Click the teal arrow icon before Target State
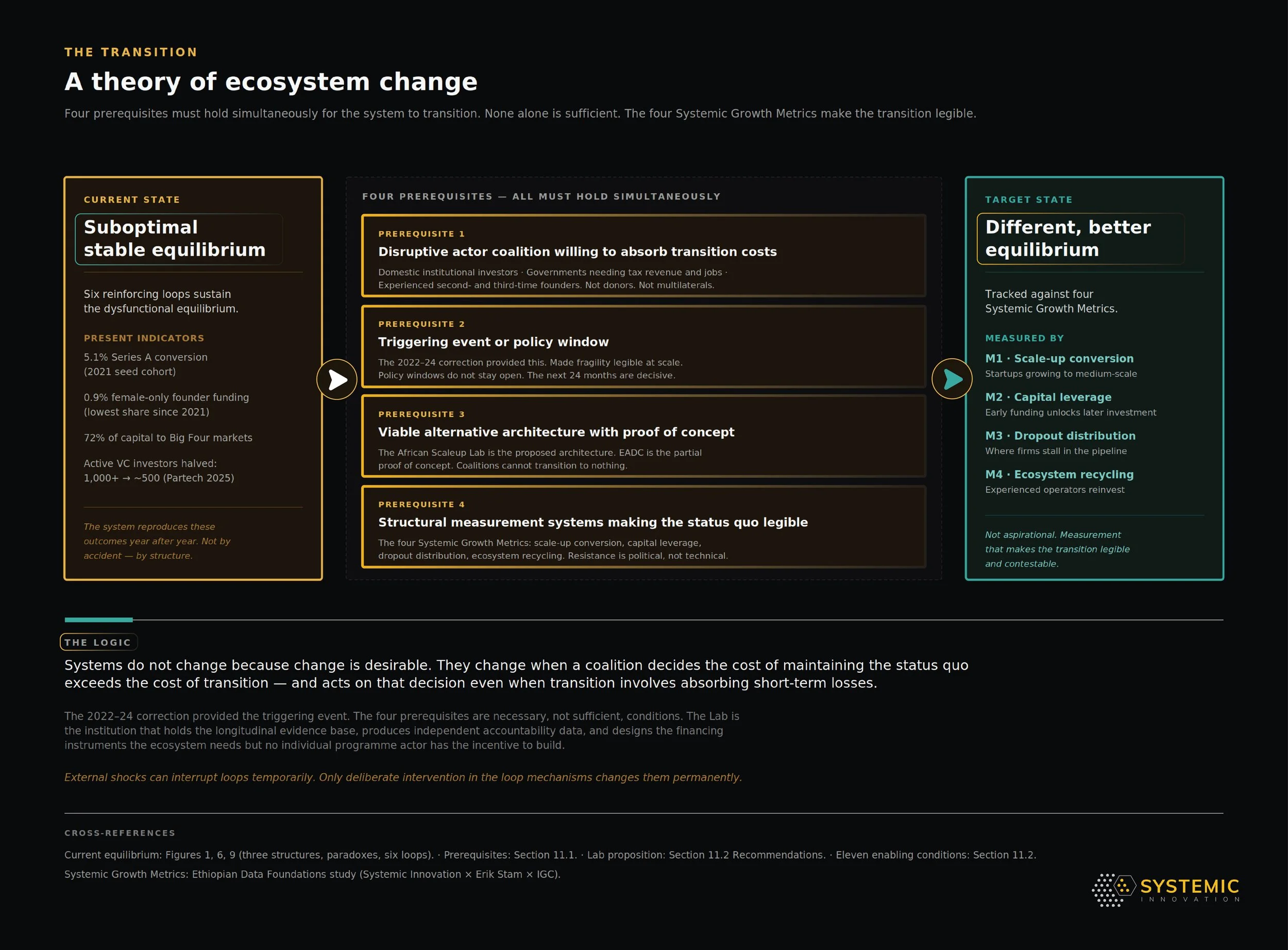The height and width of the screenshot is (950, 1288). point(952,379)
